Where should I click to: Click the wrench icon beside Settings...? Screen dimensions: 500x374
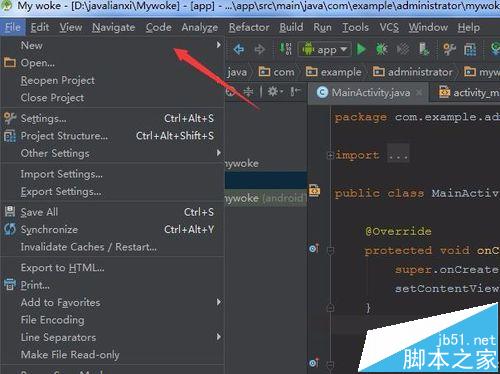click(x=10, y=118)
